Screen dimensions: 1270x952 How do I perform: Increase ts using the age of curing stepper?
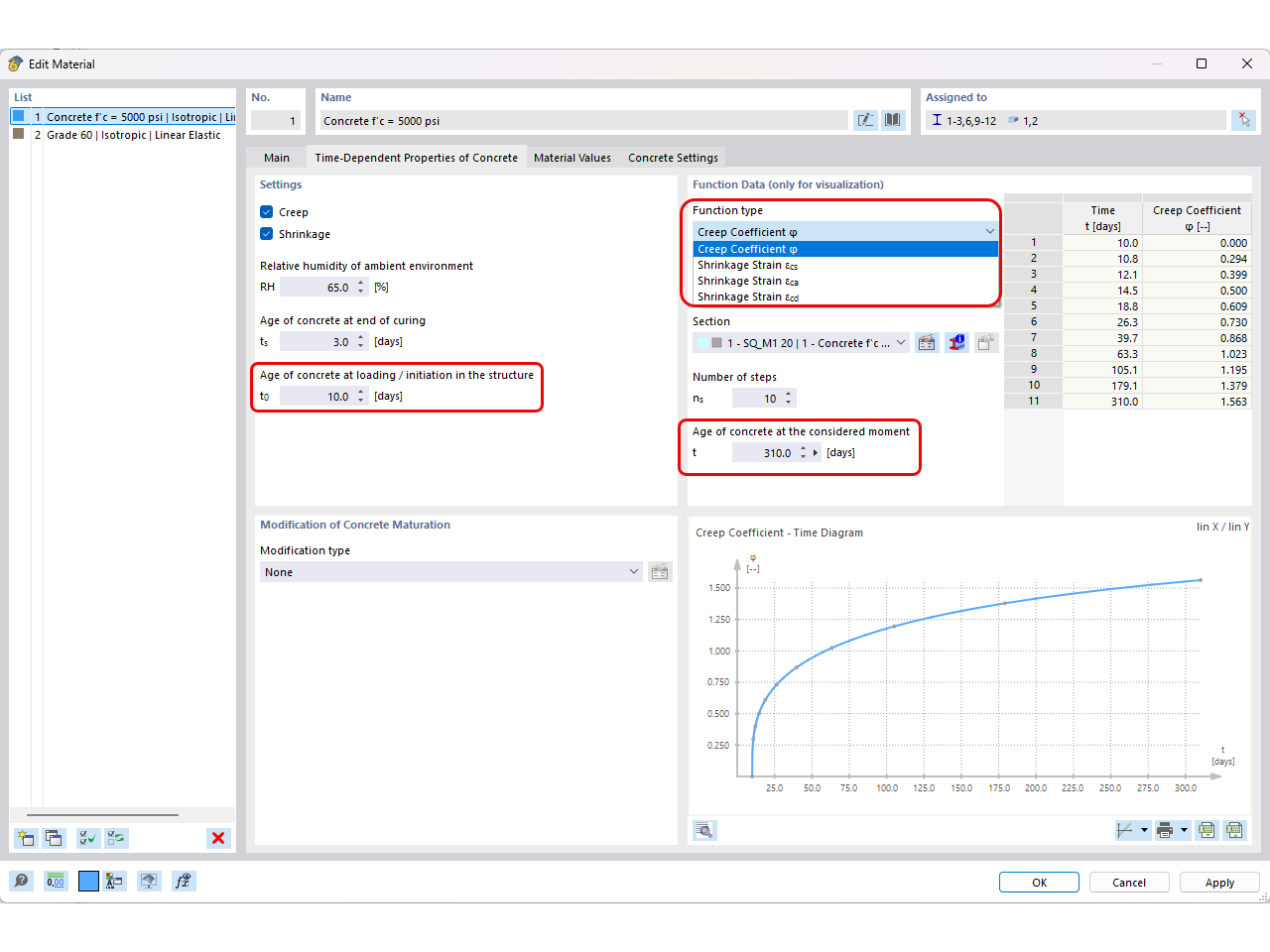(x=359, y=337)
